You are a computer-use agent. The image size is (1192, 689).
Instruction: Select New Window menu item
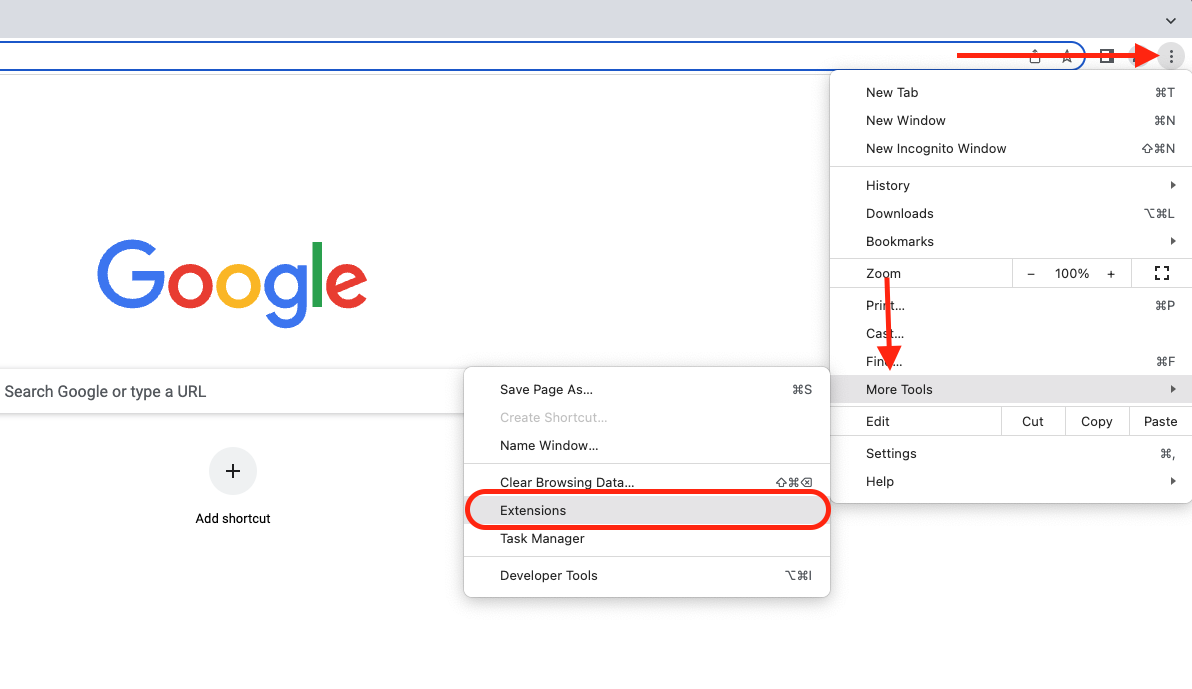(1010, 120)
